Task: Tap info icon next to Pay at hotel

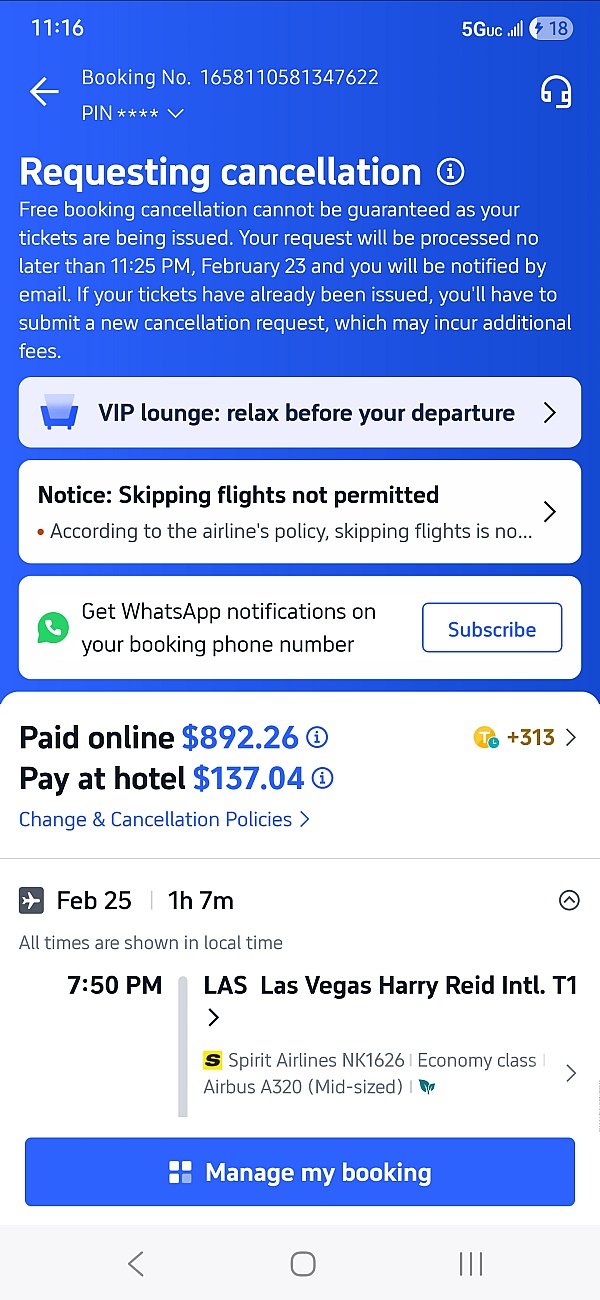Action: pyautogui.click(x=323, y=778)
